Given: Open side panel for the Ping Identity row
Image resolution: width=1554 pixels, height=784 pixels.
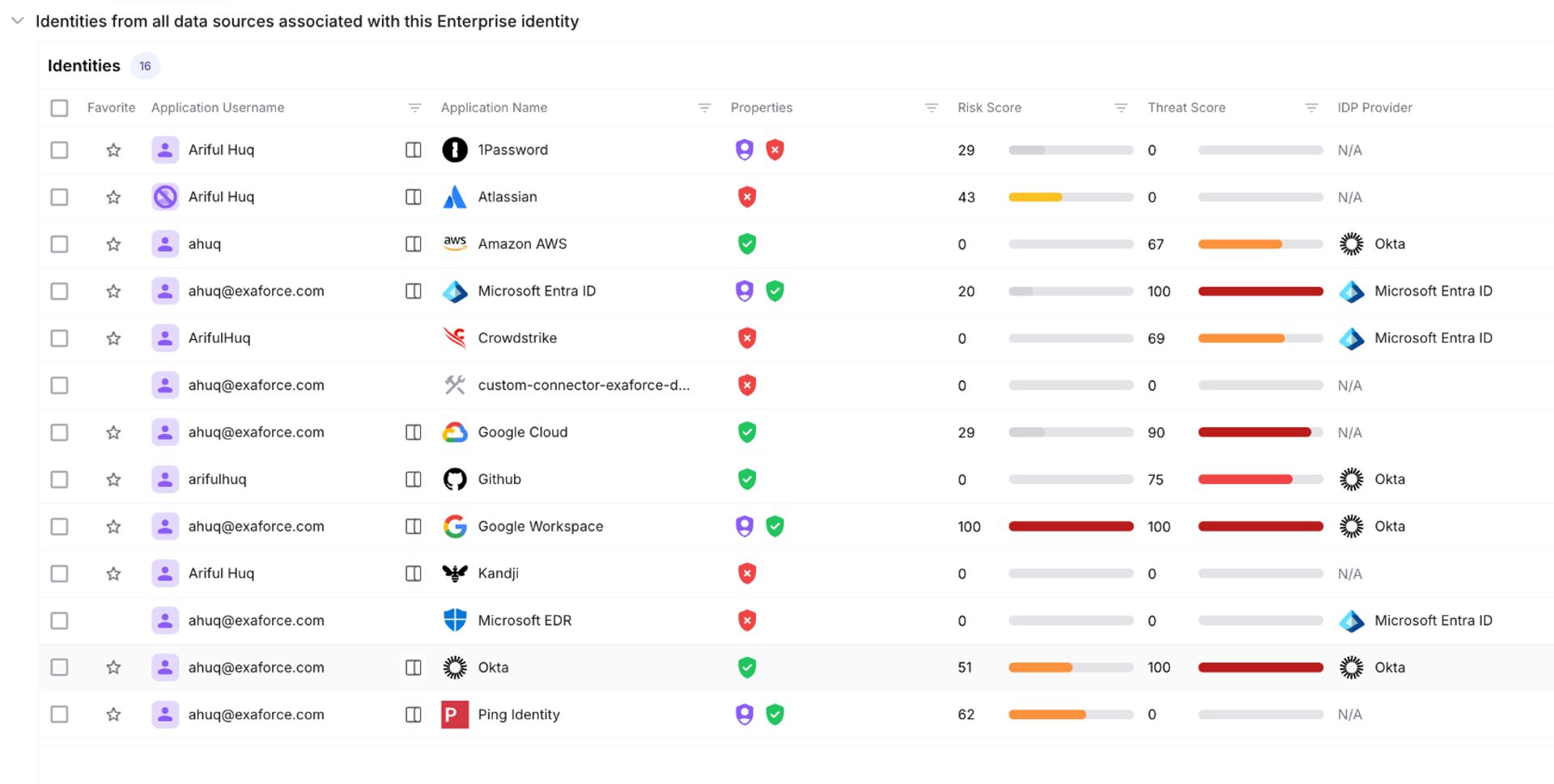Looking at the screenshot, I should [x=413, y=714].
